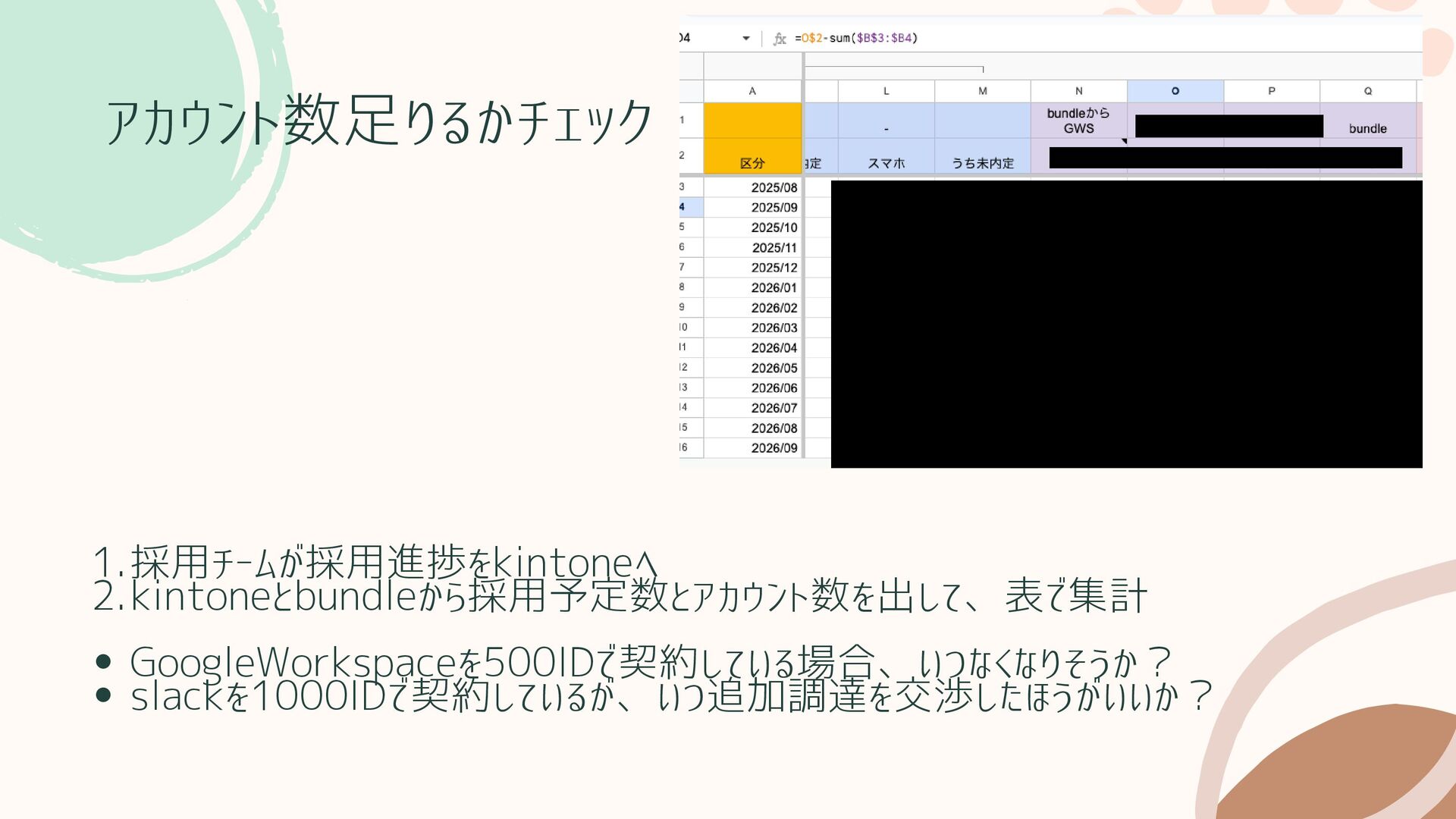Select column M header
Screen dimensions: 1456x819
point(983,91)
